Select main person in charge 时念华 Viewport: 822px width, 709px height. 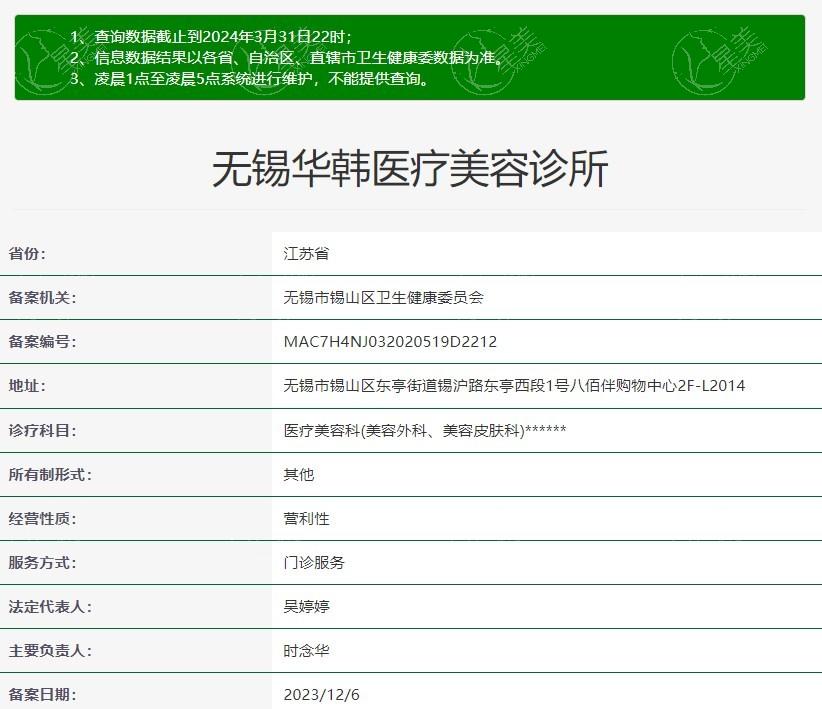[306, 650]
